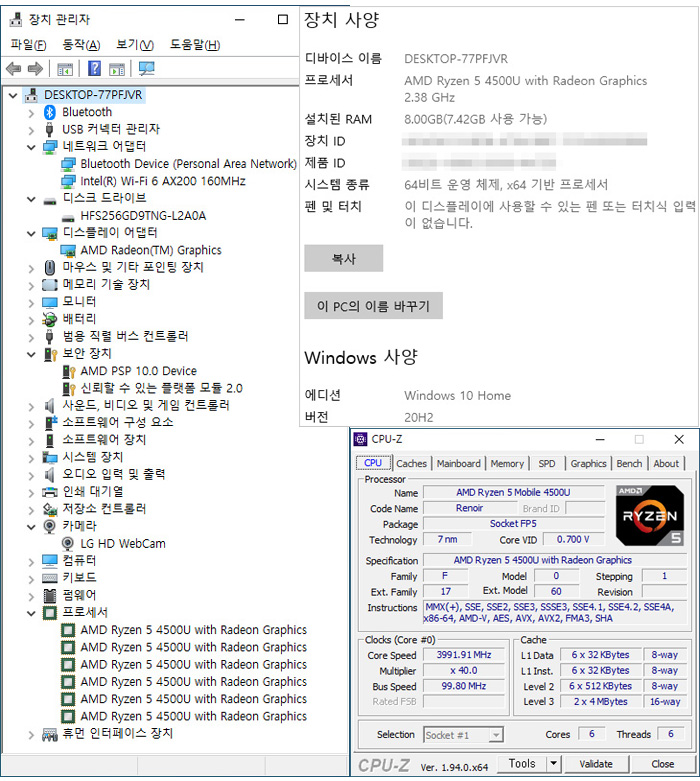This screenshot has width=700, height=781.
Task: Click the 보안 장치 key icon
Action: [50, 354]
